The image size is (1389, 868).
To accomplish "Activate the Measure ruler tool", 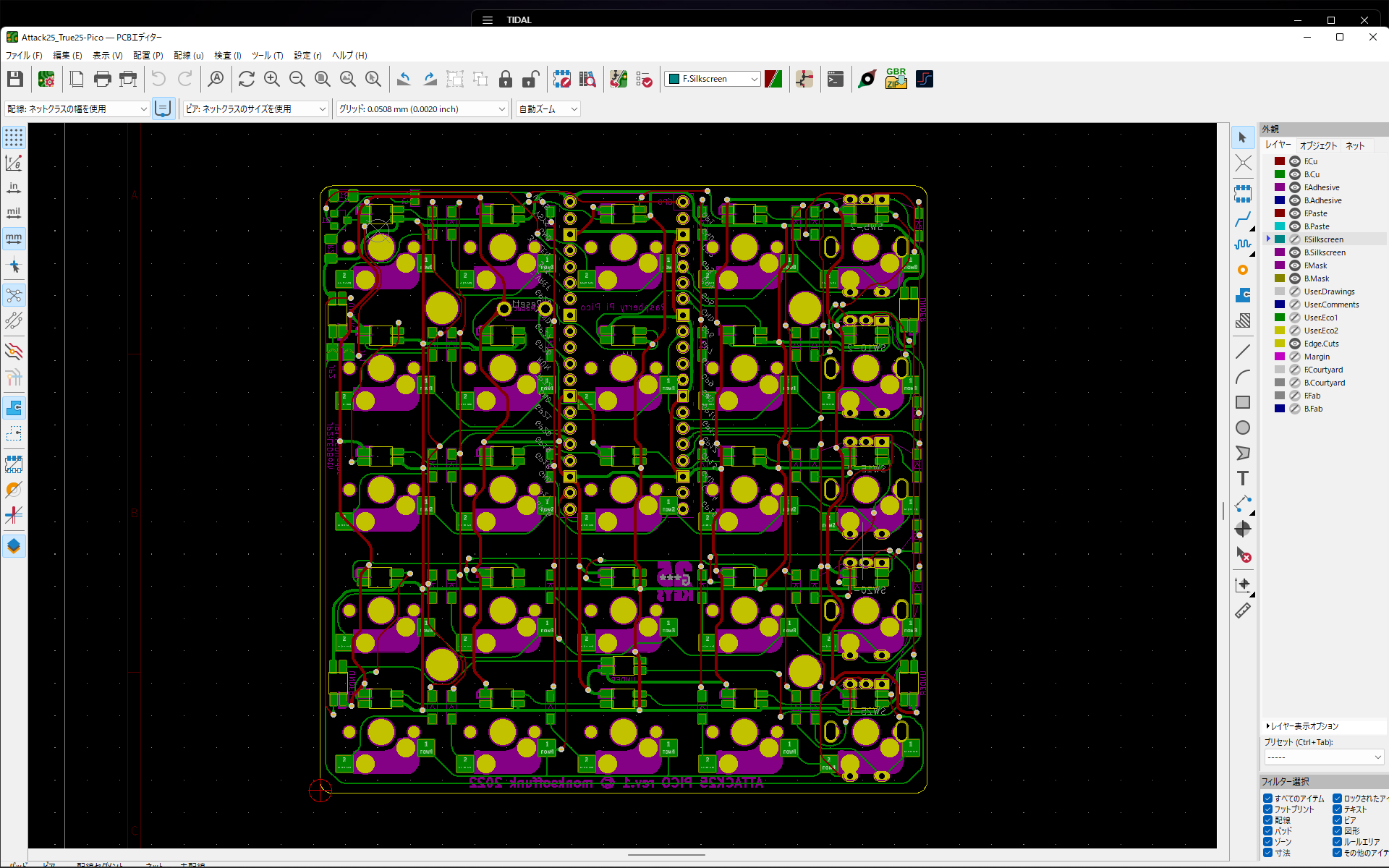I will (1242, 611).
